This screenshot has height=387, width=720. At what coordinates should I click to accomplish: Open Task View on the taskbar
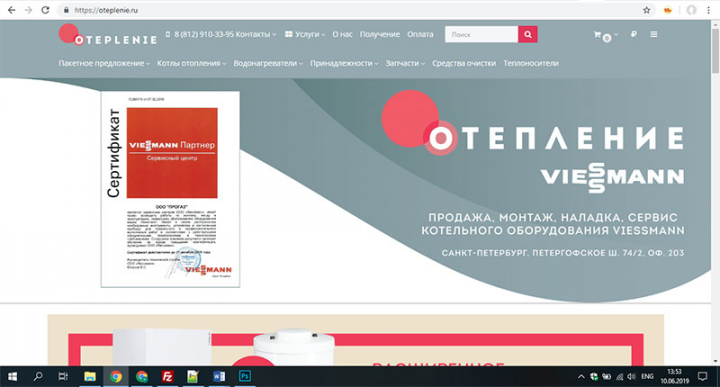pos(63,376)
